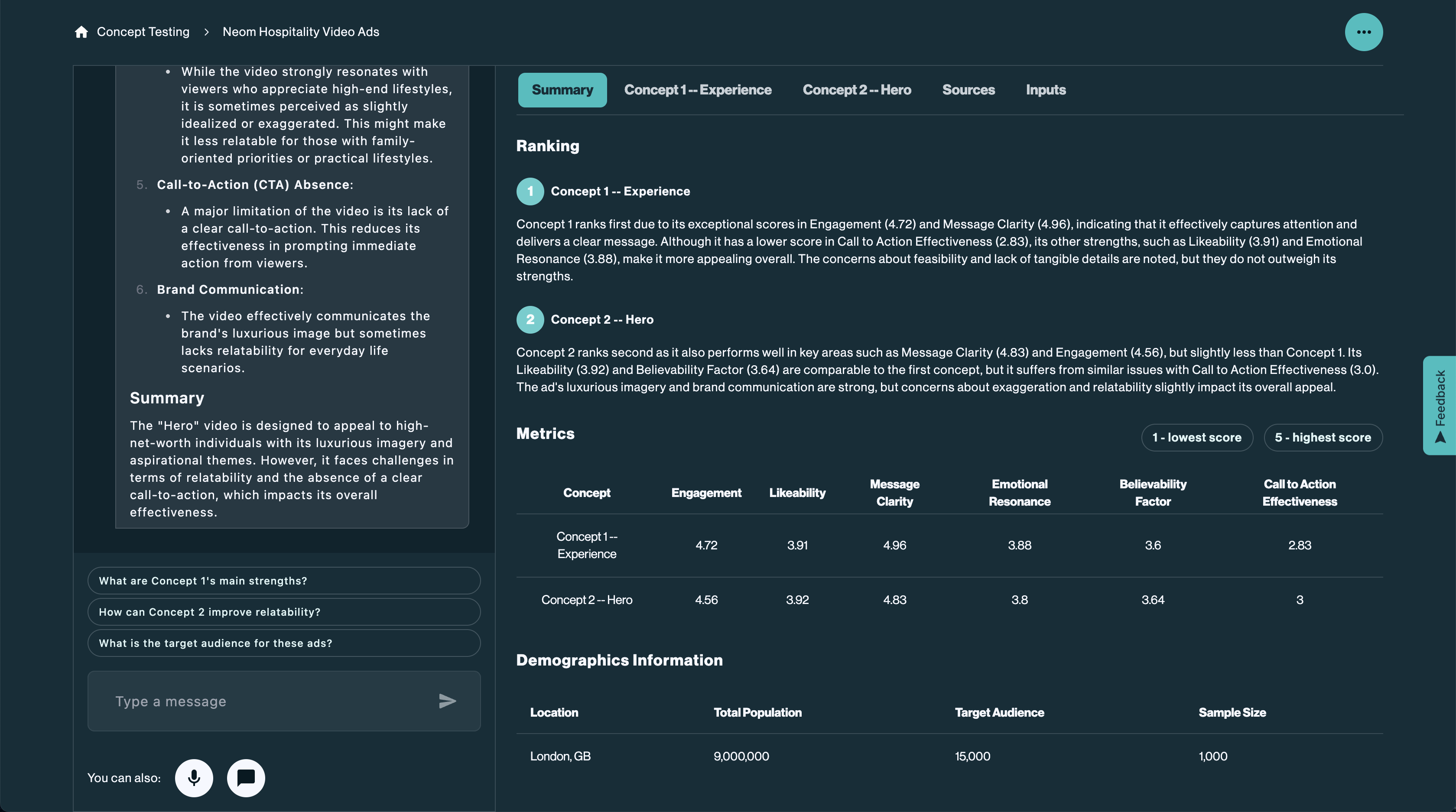The height and width of the screenshot is (812, 1456).
Task: Activate the microphone voice input button
Action: tap(194, 778)
